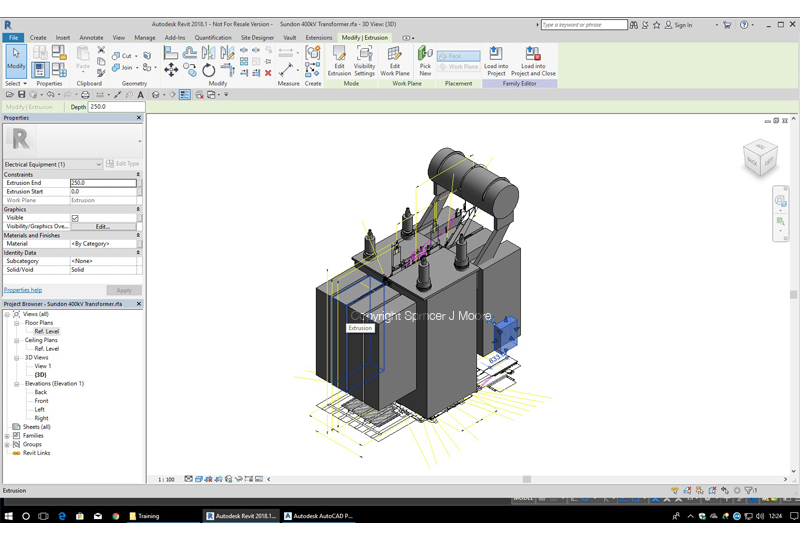Click the Edit Extrusion tool

tap(339, 60)
